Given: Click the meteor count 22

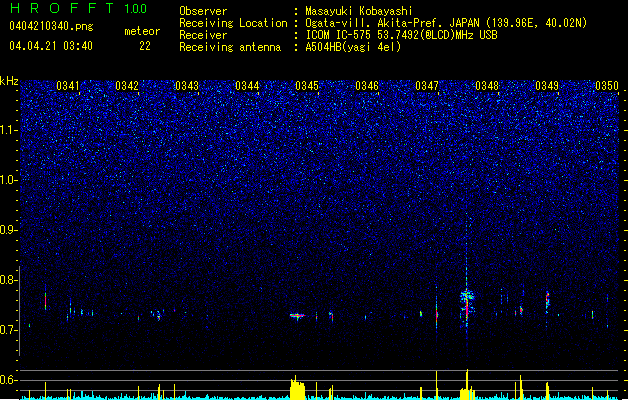Looking at the screenshot, I should pyautogui.click(x=145, y=46).
